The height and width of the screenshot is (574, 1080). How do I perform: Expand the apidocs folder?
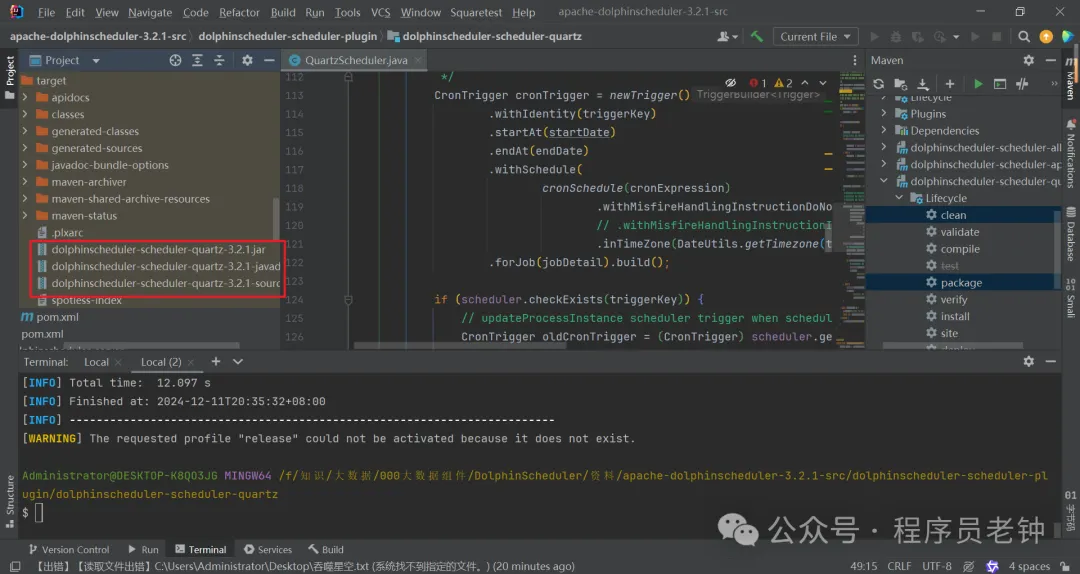(x=25, y=97)
